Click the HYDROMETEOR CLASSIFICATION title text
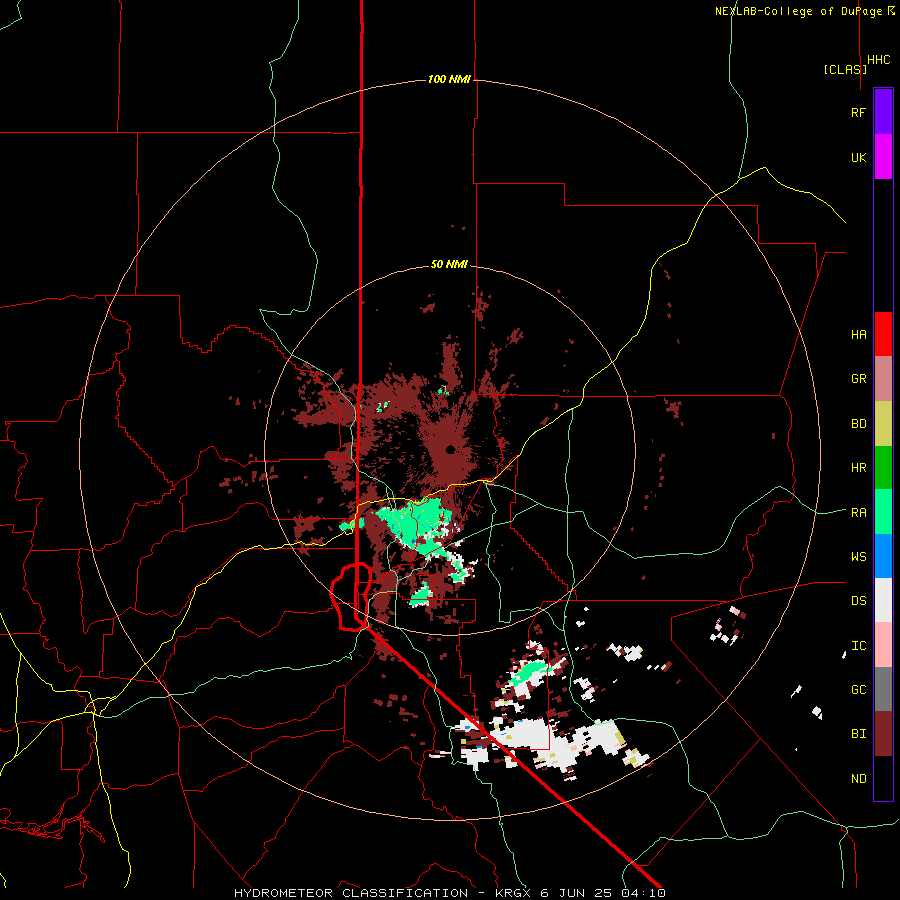 (351, 893)
